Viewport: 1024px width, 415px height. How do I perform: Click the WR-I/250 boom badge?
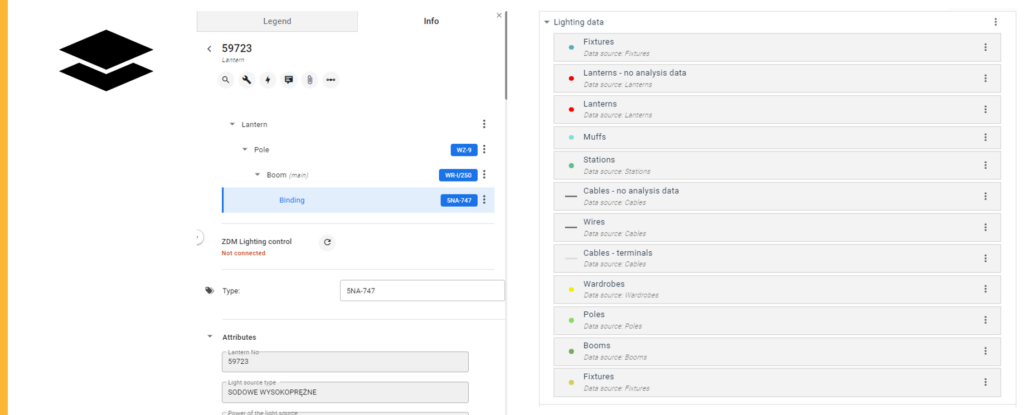point(457,175)
